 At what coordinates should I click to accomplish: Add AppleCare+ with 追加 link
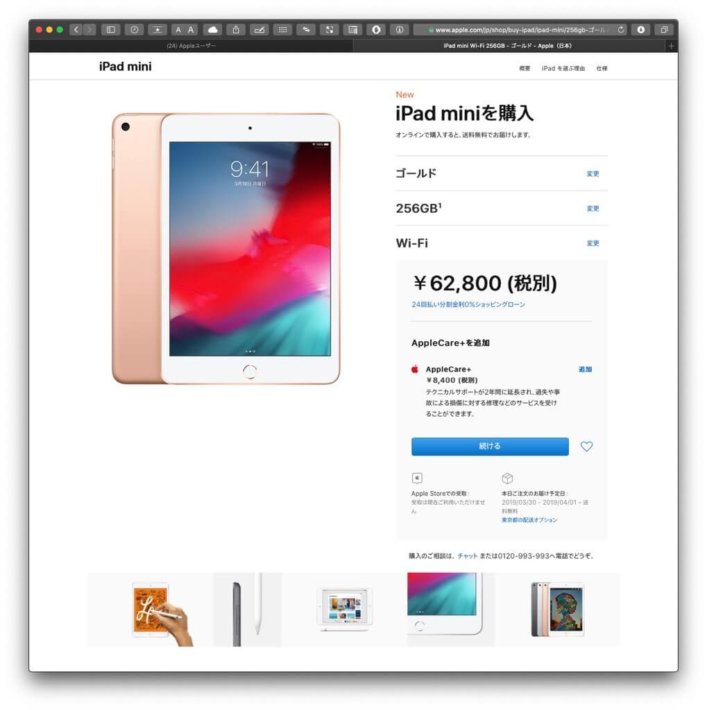pos(585,369)
